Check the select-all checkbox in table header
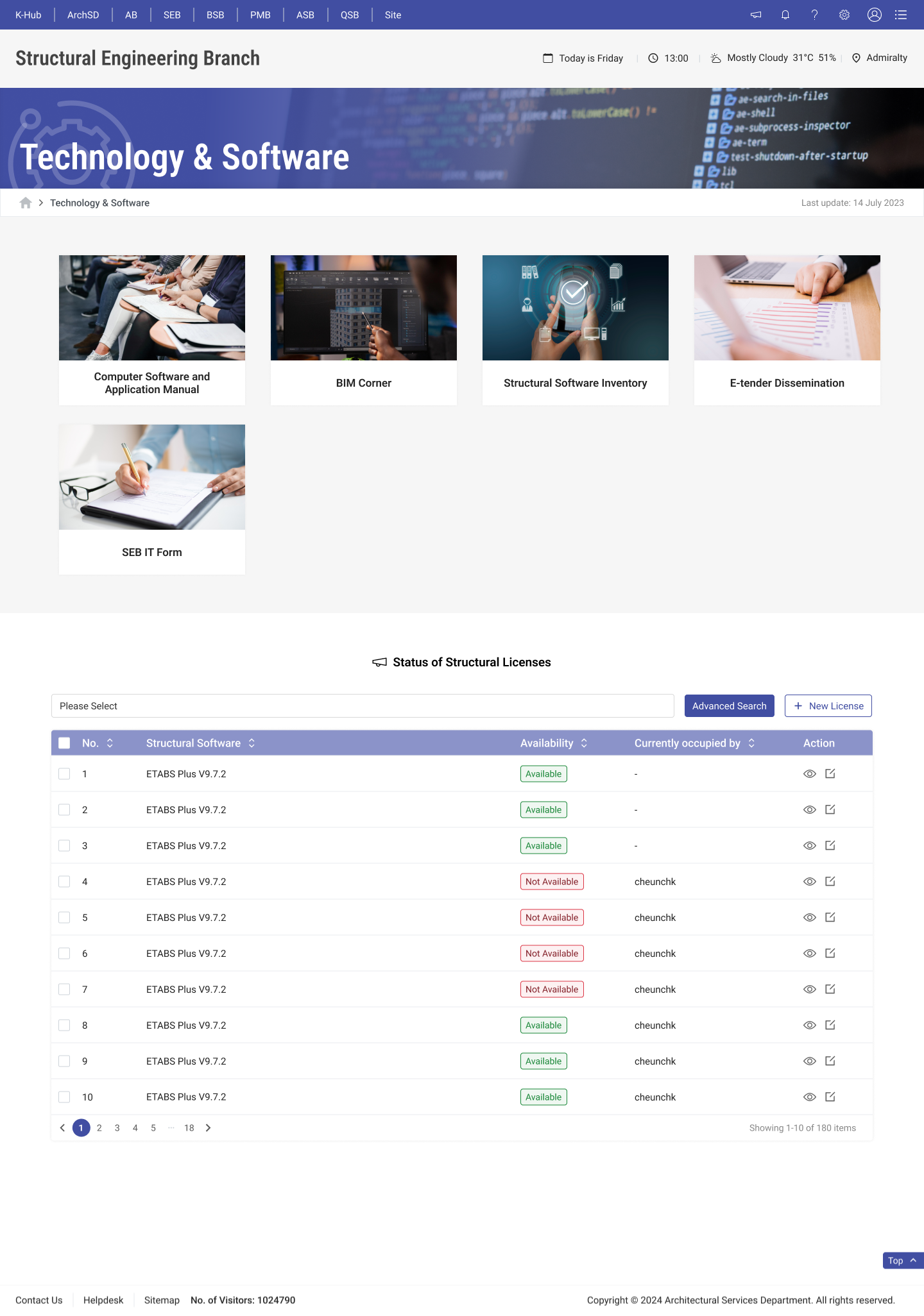The height and width of the screenshot is (1316, 924). coord(64,743)
